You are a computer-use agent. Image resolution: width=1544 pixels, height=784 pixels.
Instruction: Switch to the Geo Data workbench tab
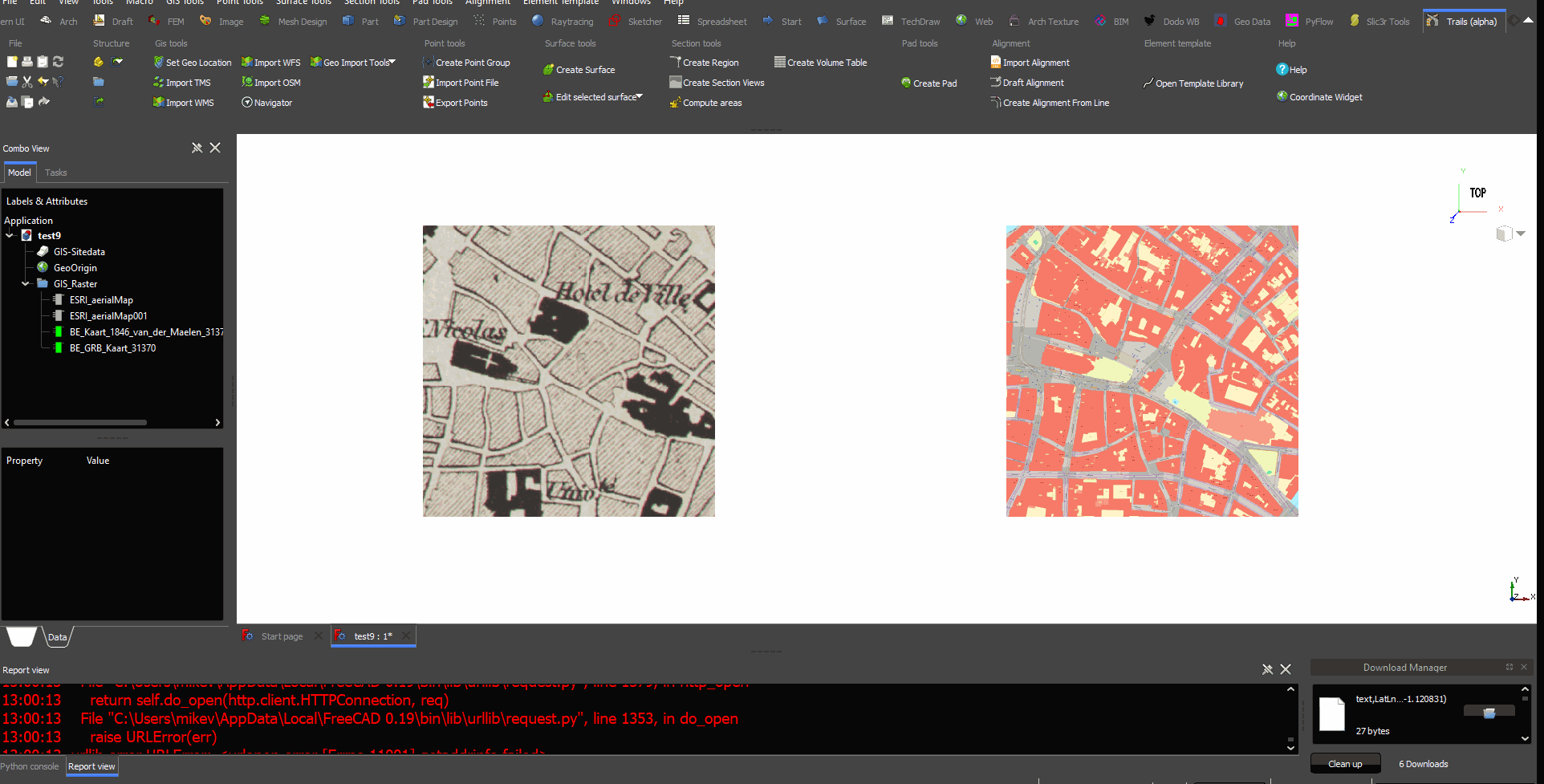[1242, 22]
